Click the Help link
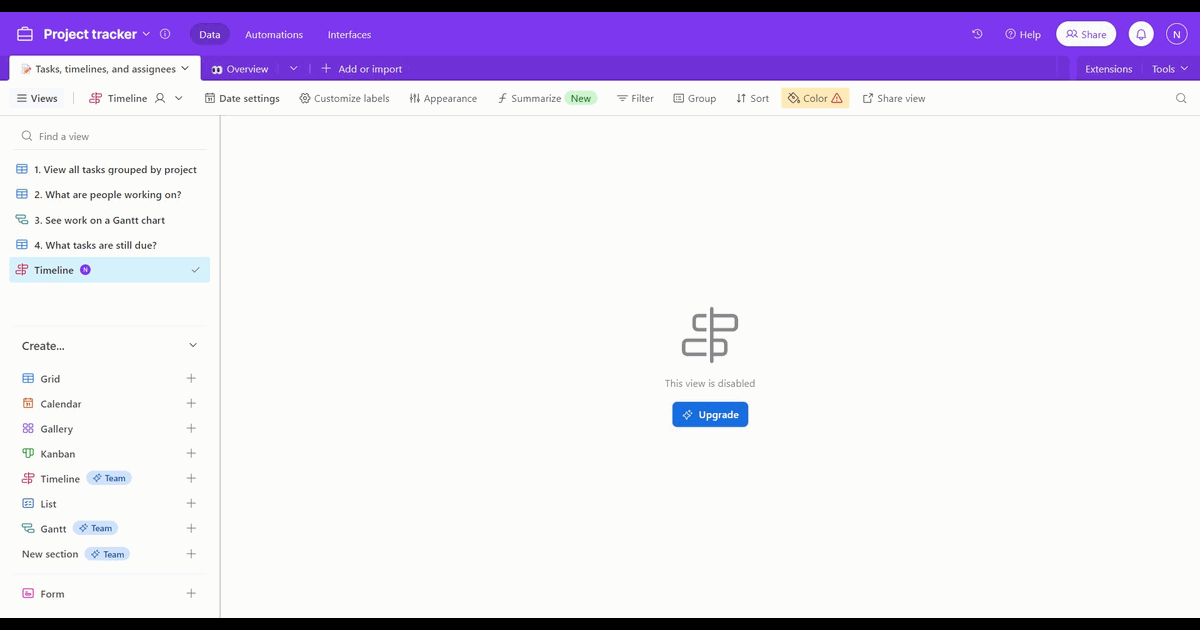Screen dimensions: 1200x630 click(x=1023, y=34)
